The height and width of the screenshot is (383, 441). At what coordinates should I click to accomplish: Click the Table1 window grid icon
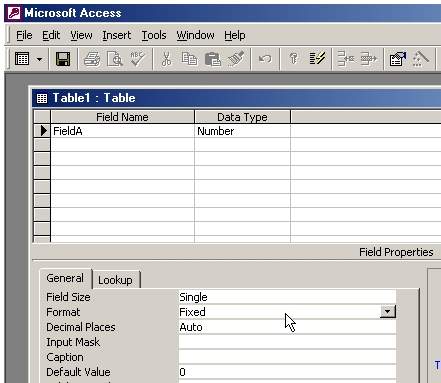[x=42, y=98]
